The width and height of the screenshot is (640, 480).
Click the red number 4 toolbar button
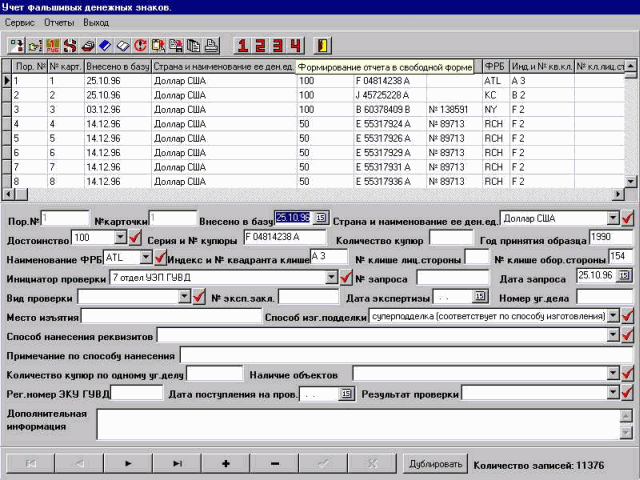click(295, 45)
